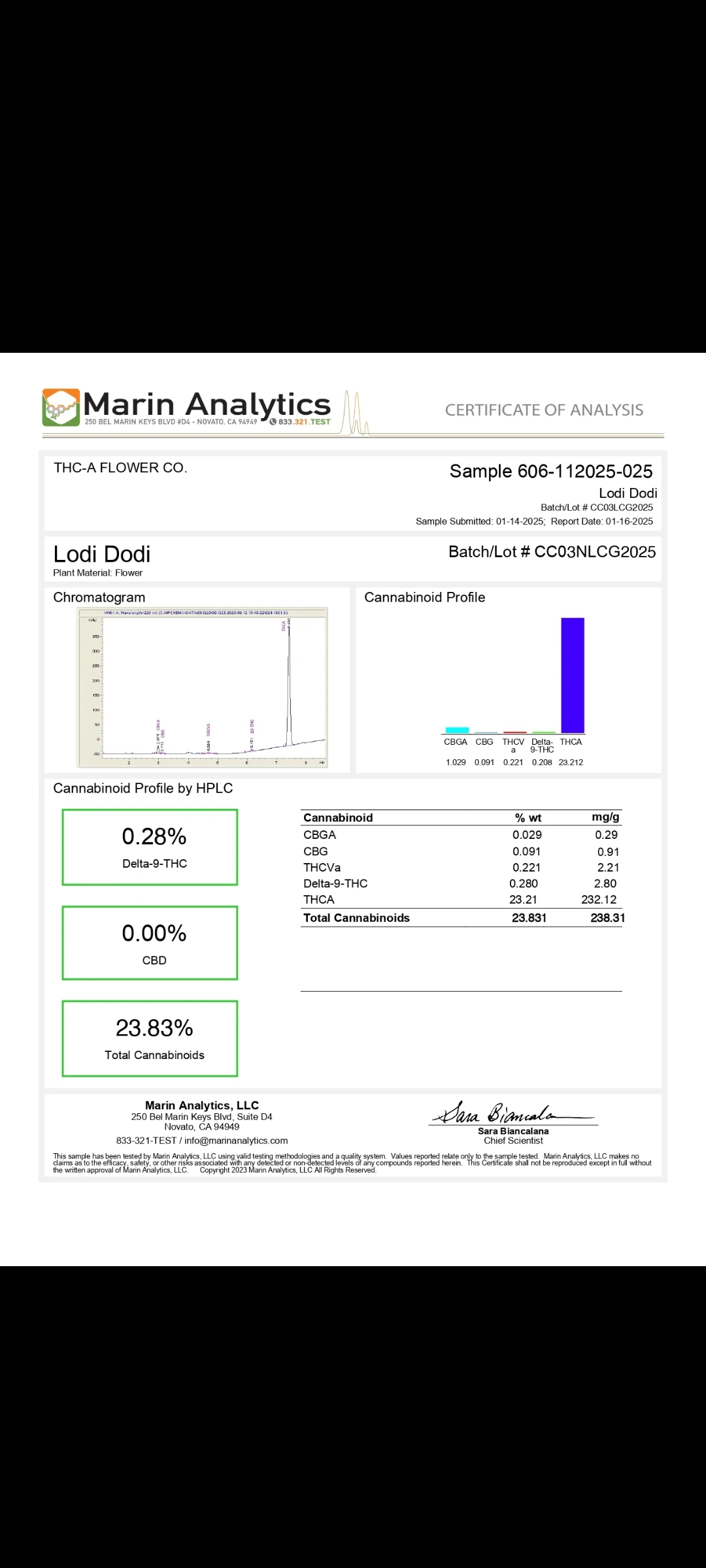Tap the "Sample 606-112025-025" identifier

point(551,471)
